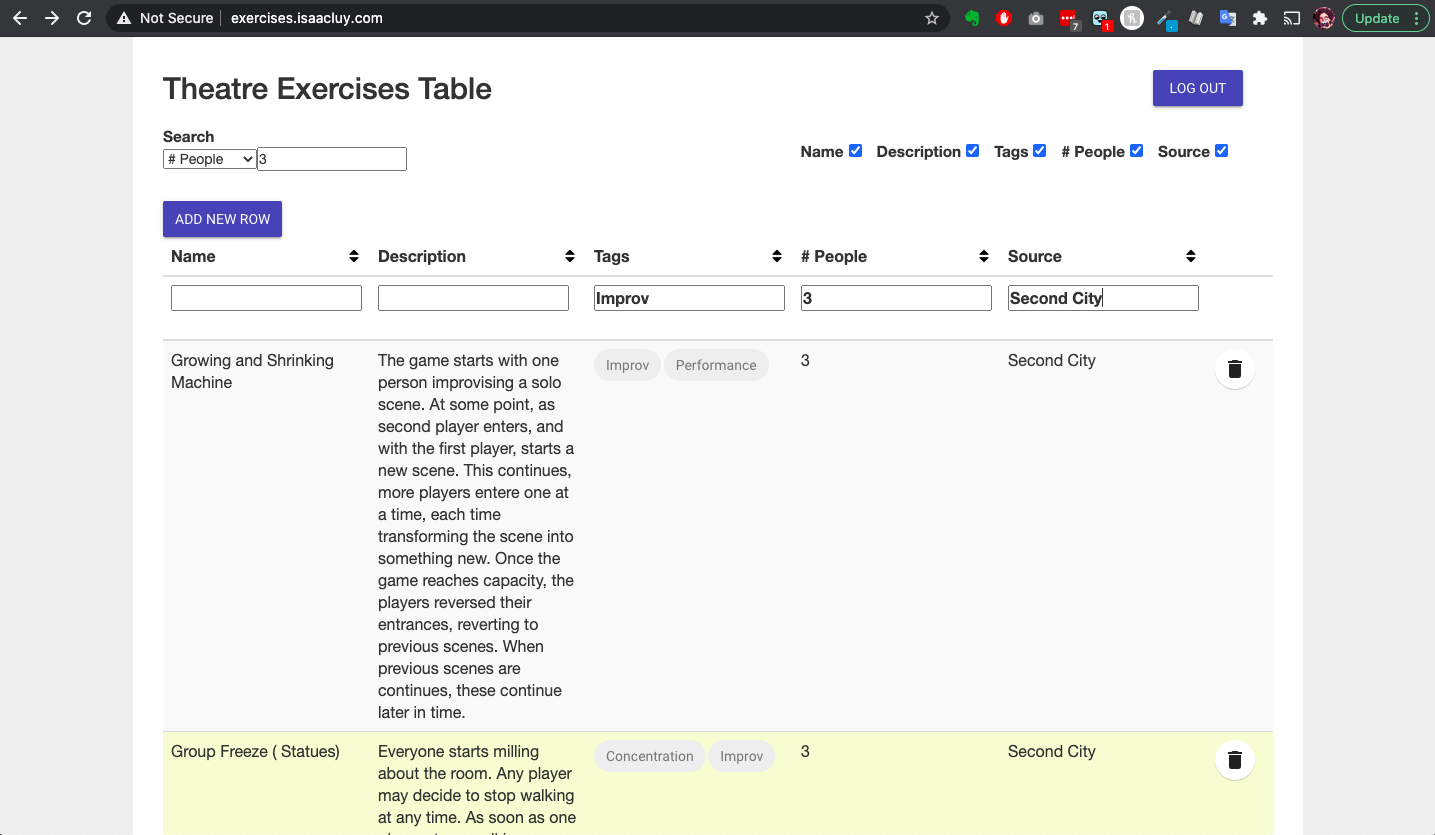Sort table by Name column arrows

point(354,257)
